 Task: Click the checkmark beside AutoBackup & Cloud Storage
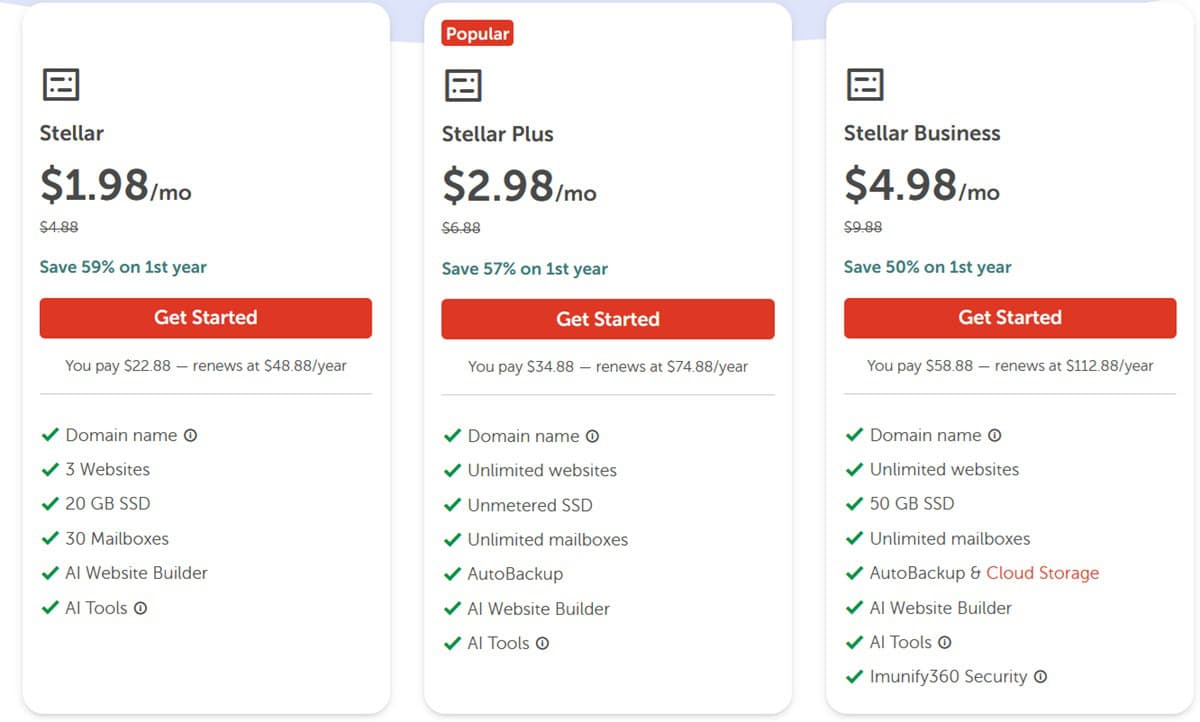pyautogui.click(x=856, y=573)
